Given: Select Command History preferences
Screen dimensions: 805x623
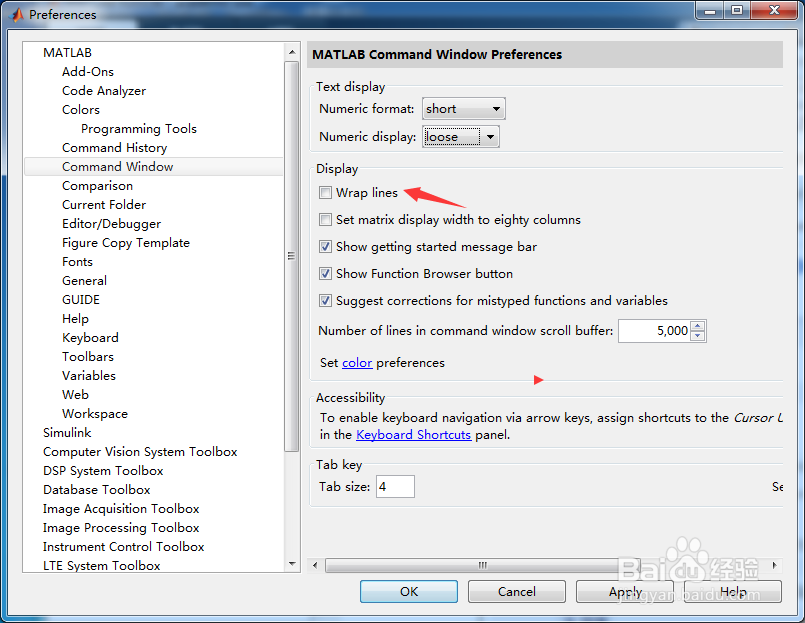Looking at the screenshot, I should 114,148.
